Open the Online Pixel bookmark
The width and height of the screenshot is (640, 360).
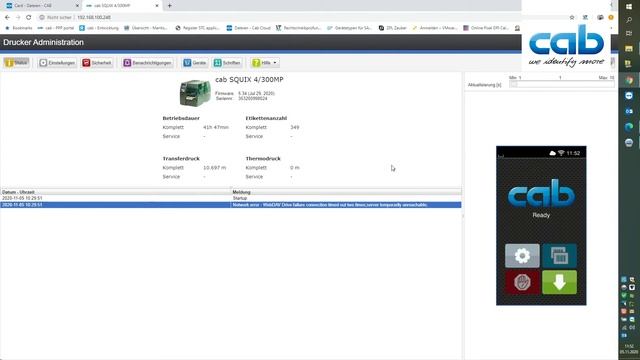pos(486,28)
